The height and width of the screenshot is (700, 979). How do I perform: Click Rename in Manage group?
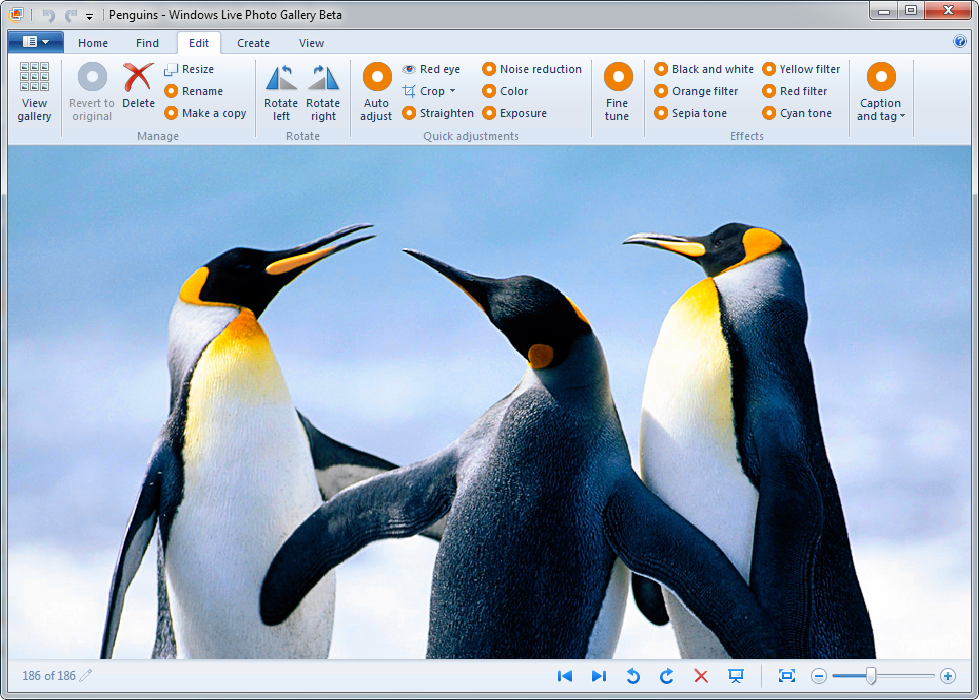[194, 91]
